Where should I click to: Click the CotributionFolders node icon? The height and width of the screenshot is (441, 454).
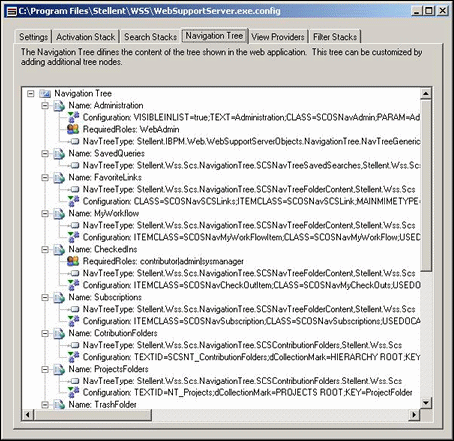[x=59, y=333]
